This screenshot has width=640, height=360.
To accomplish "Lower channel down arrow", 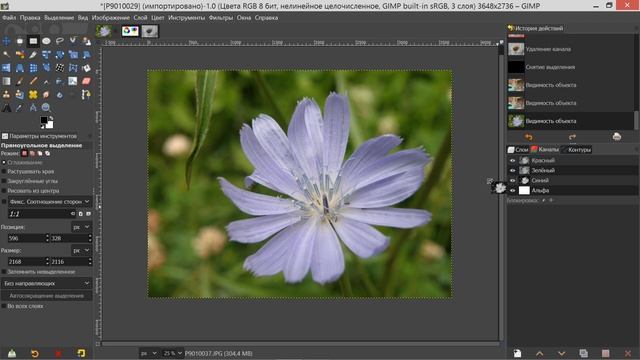I will (x=562, y=353).
